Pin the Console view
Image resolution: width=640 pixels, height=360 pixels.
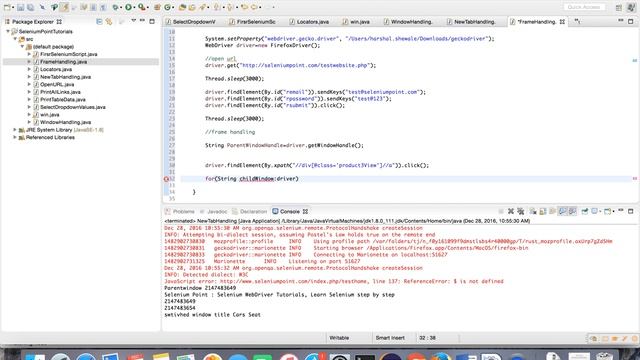(x=584, y=211)
